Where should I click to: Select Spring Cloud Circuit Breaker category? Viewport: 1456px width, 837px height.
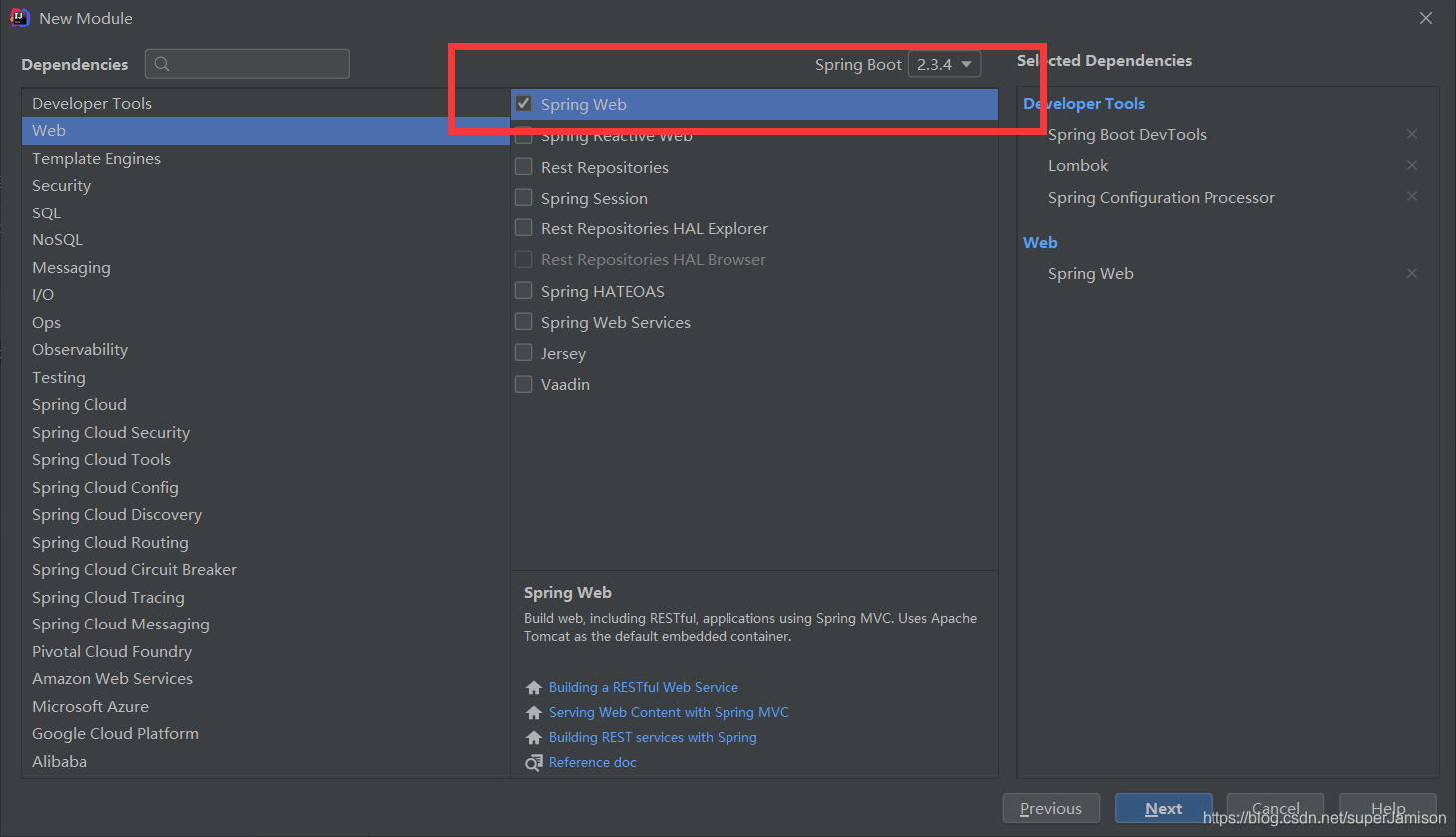tap(265, 570)
